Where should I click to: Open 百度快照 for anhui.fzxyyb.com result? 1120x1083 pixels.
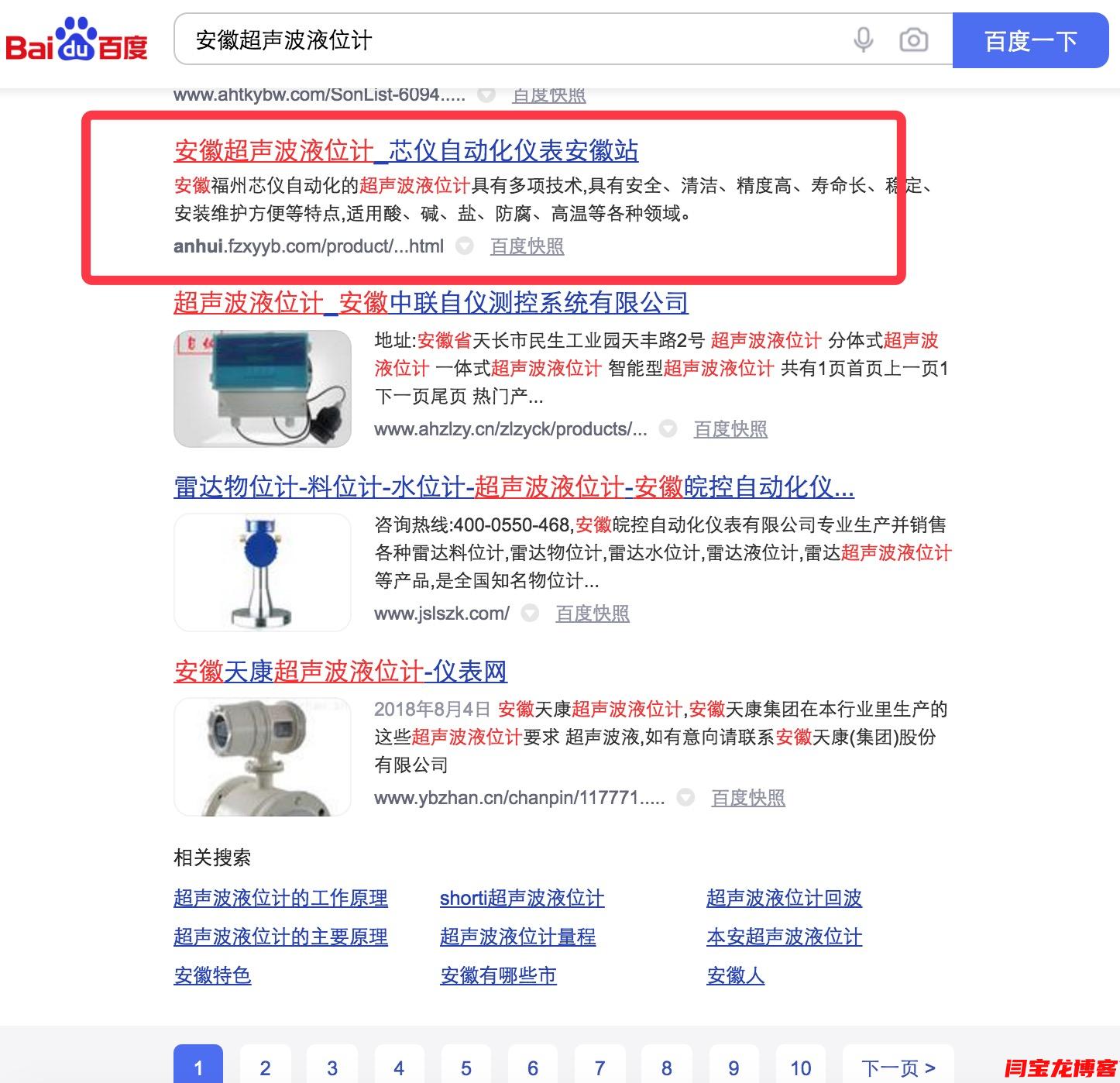point(527,246)
